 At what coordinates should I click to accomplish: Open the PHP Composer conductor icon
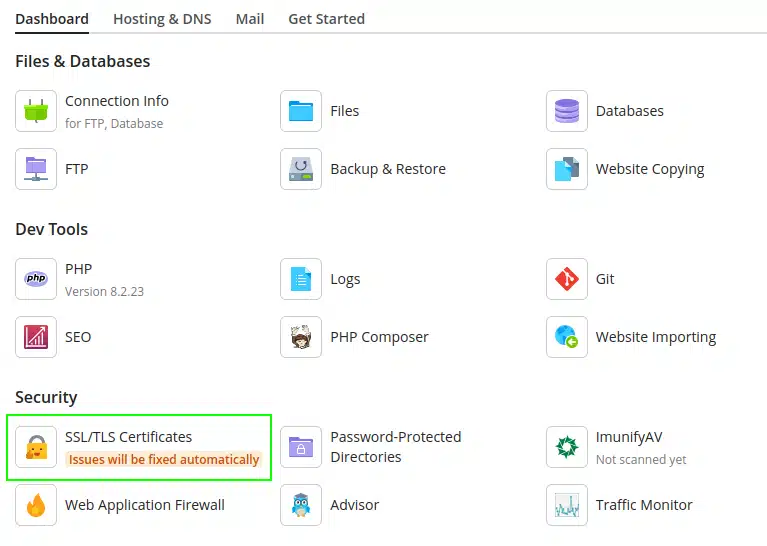coord(301,337)
